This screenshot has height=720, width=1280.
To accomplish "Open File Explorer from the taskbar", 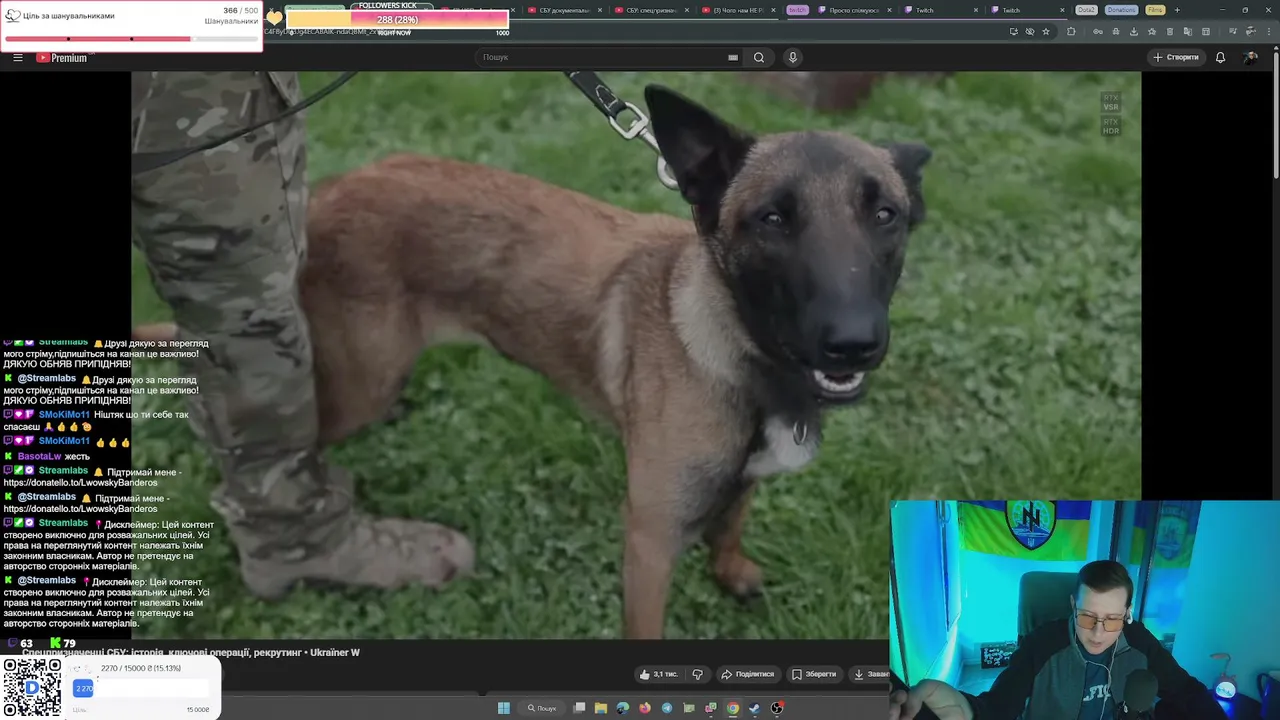I will [x=601, y=708].
